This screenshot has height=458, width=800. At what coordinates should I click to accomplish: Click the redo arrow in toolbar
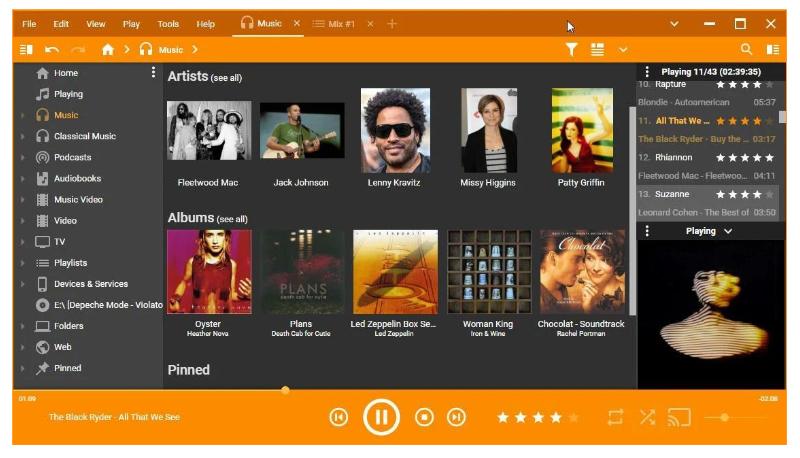[78, 49]
